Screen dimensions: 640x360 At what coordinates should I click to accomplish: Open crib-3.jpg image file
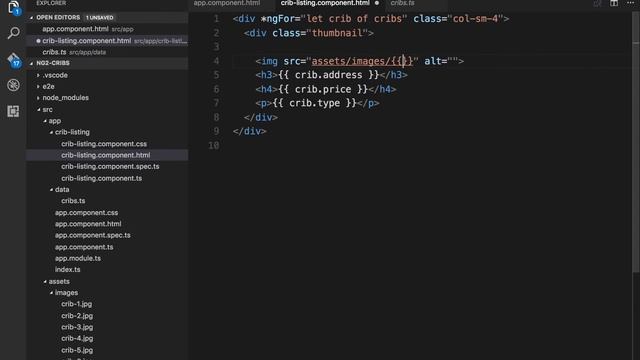(77, 327)
